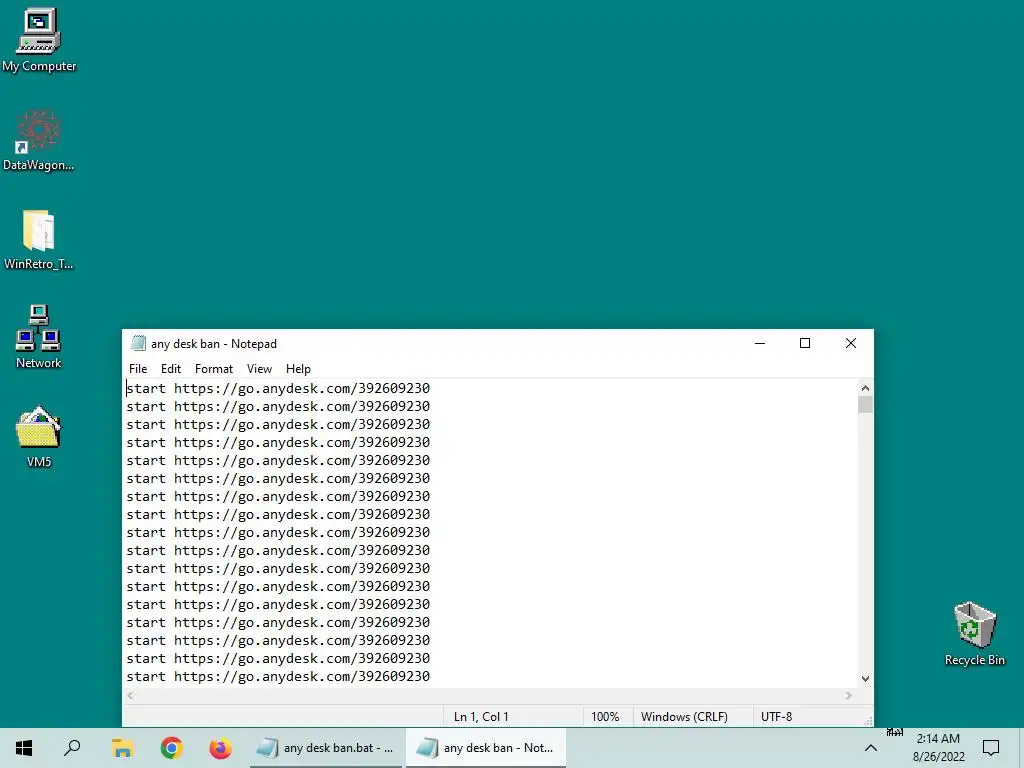Image resolution: width=1024 pixels, height=768 pixels.
Task: Click the last visible start line
Action: pyautogui.click(x=278, y=677)
